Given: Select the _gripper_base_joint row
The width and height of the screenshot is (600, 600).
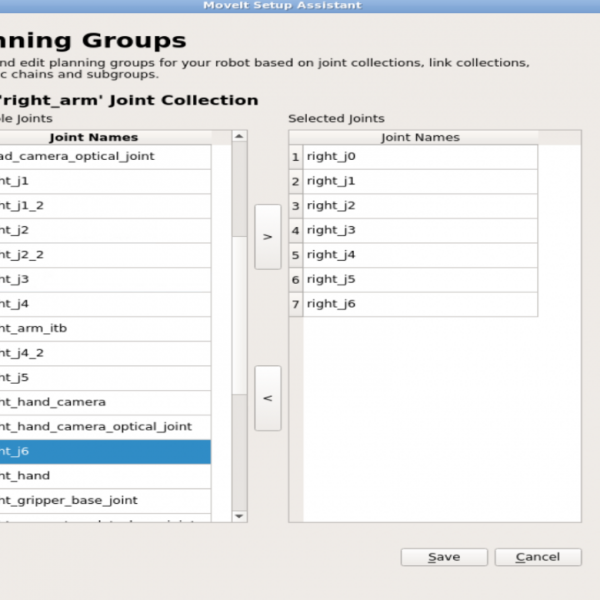Looking at the screenshot, I should [x=105, y=501].
